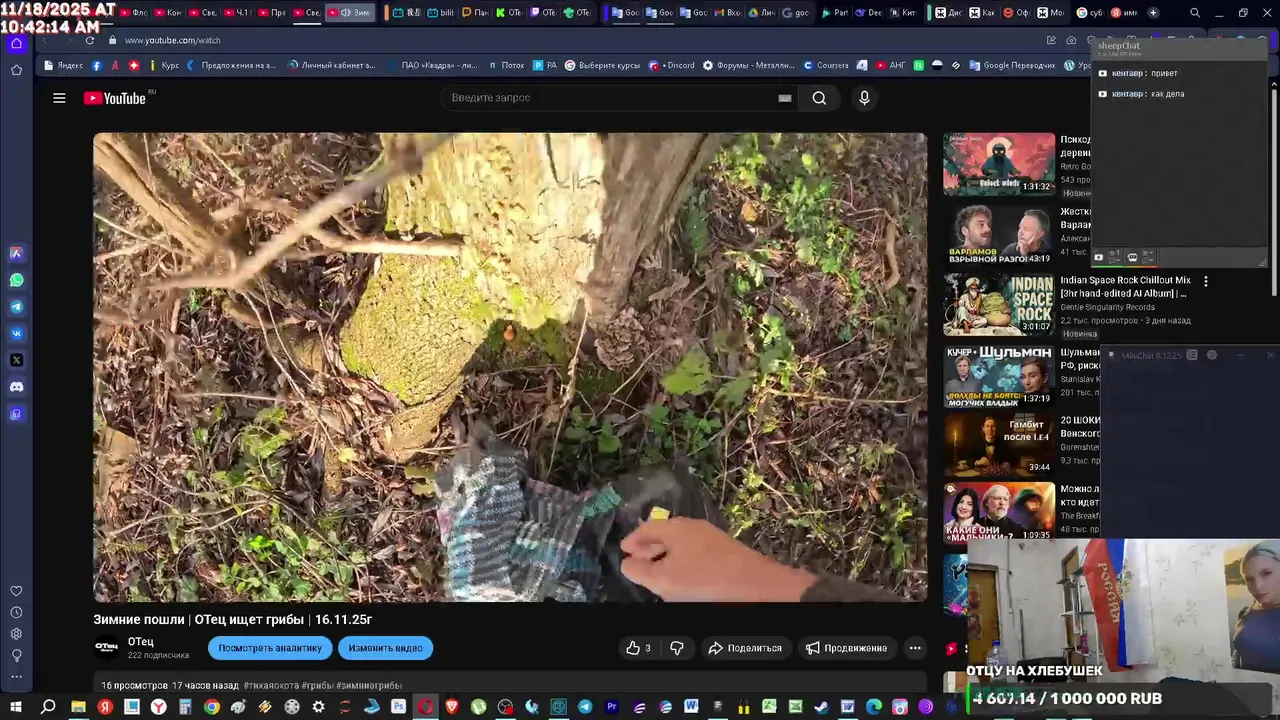Image resolution: width=1280 pixels, height=720 pixels.
Task: Click Посмотреть аналитику button
Action: (270, 648)
